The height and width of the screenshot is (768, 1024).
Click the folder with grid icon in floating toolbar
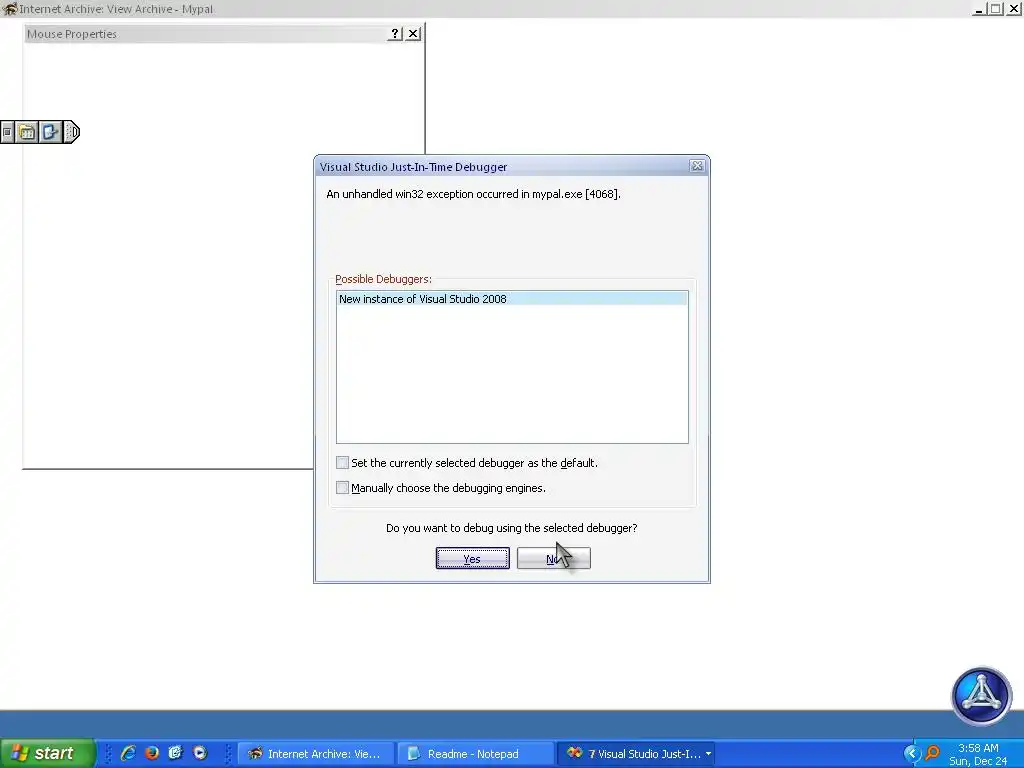coord(27,132)
